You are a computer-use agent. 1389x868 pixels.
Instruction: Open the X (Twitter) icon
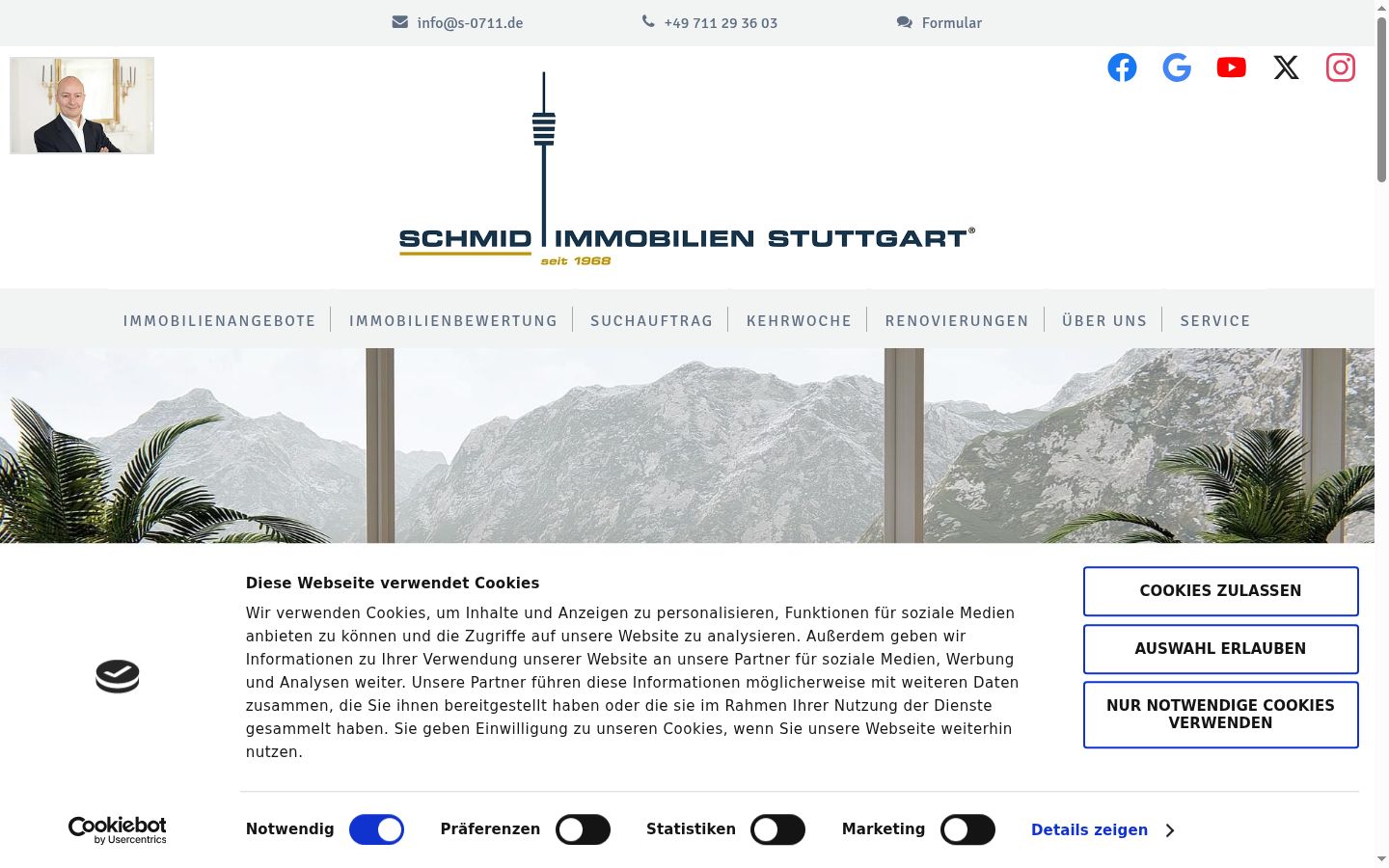point(1286,68)
